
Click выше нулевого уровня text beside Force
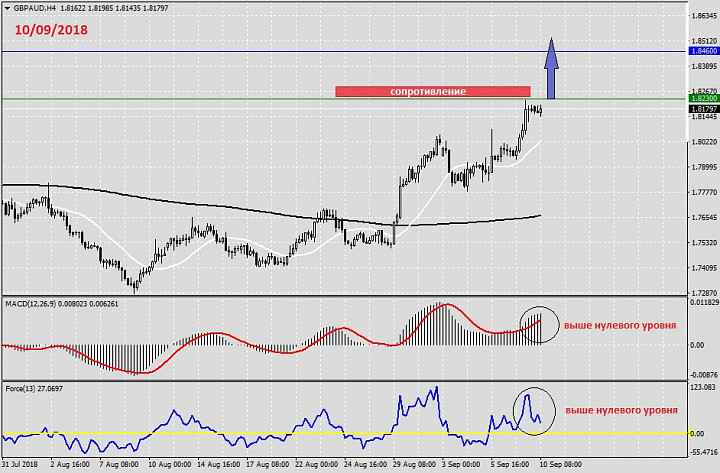click(x=622, y=411)
